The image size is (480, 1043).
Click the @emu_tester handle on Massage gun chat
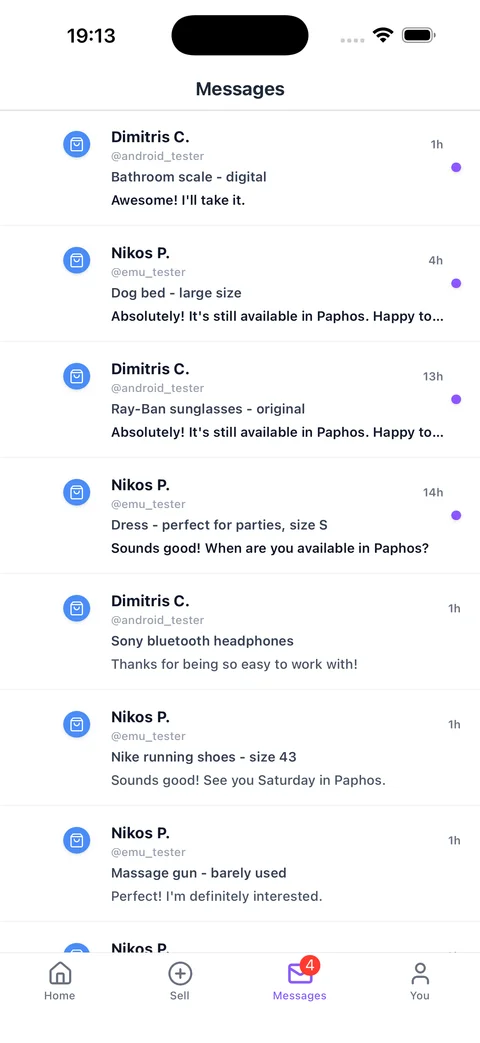pos(148,852)
